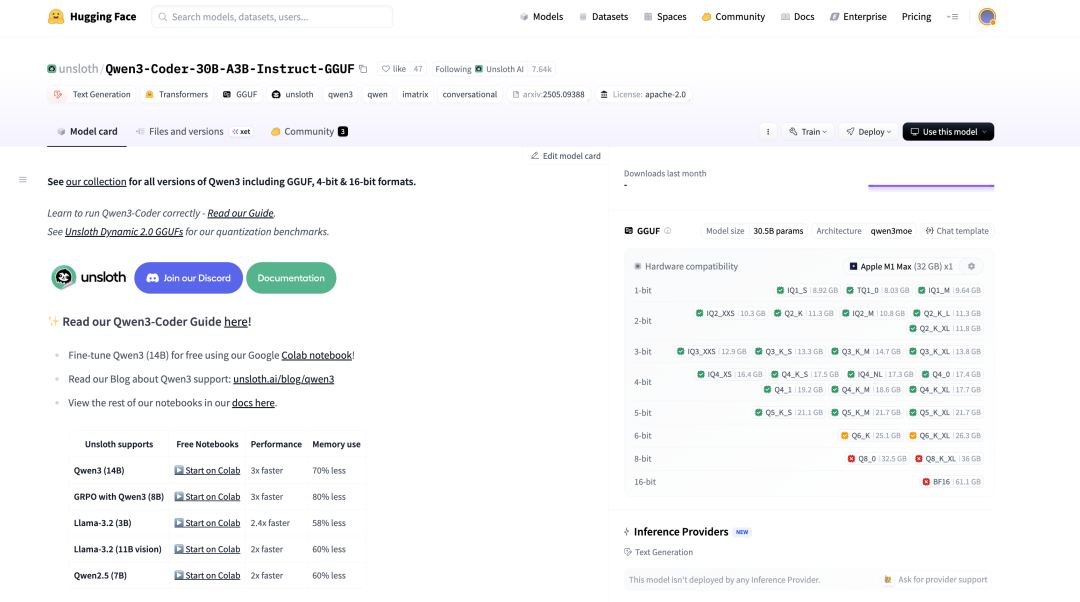Click the unsloth logo image
Viewport: 1080px width, 602px height.
point(89,278)
